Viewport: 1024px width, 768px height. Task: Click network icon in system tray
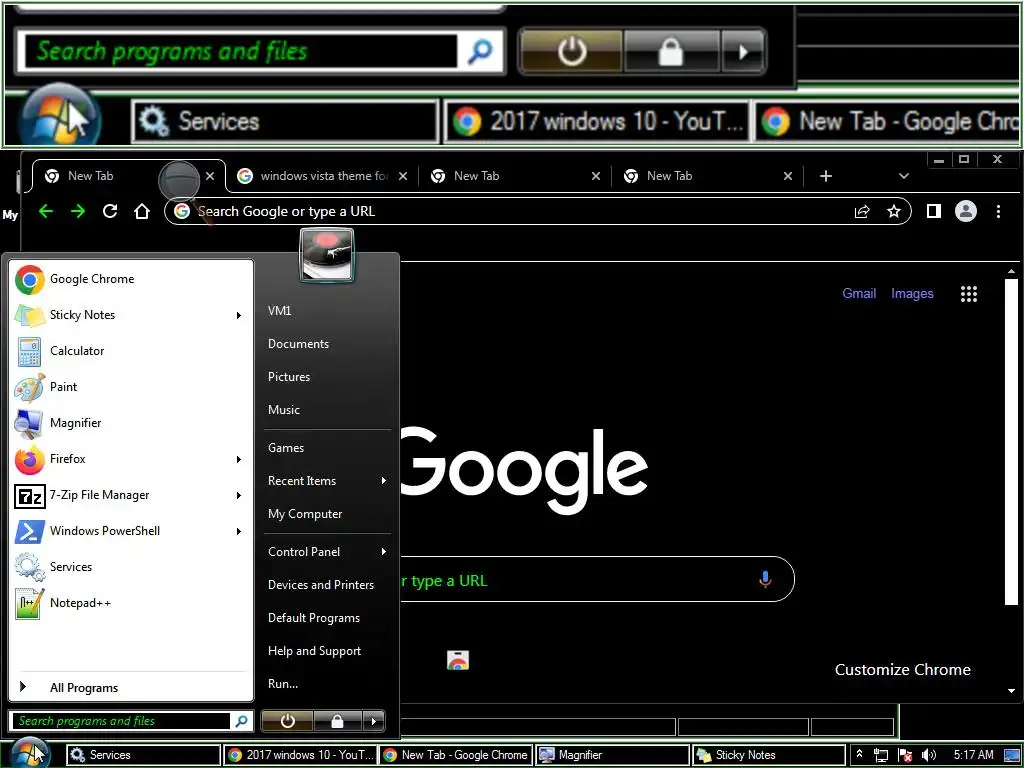coord(881,755)
